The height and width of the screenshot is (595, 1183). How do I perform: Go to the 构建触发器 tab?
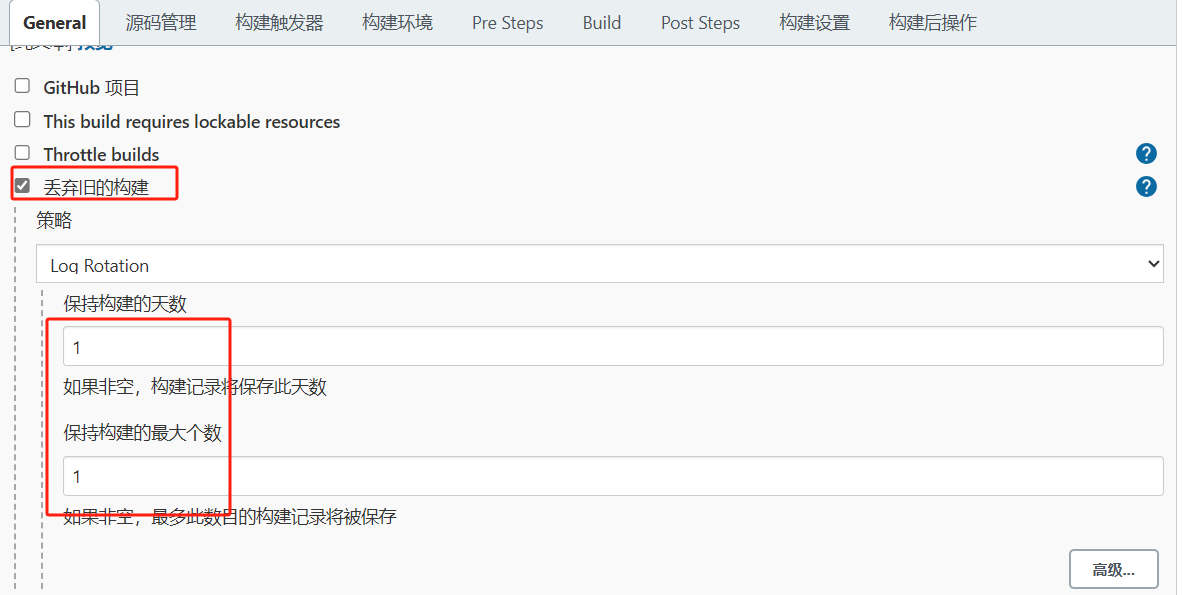(x=279, y=23)
